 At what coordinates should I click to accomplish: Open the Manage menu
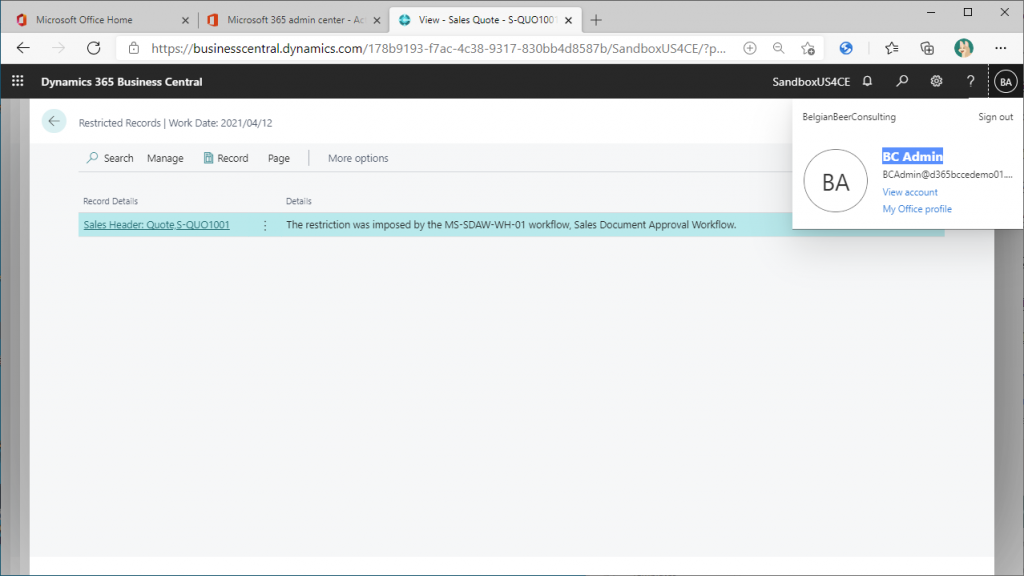click(x=165, y=158)
